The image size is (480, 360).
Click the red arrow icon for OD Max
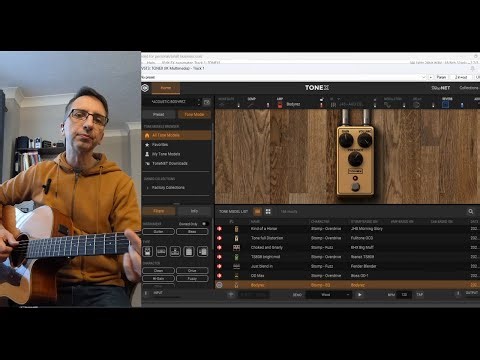click(x=219, y=275)
